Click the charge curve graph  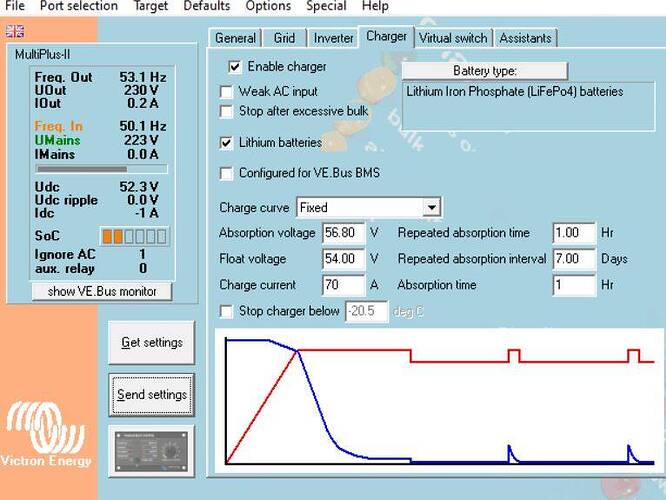click(439, 400)
